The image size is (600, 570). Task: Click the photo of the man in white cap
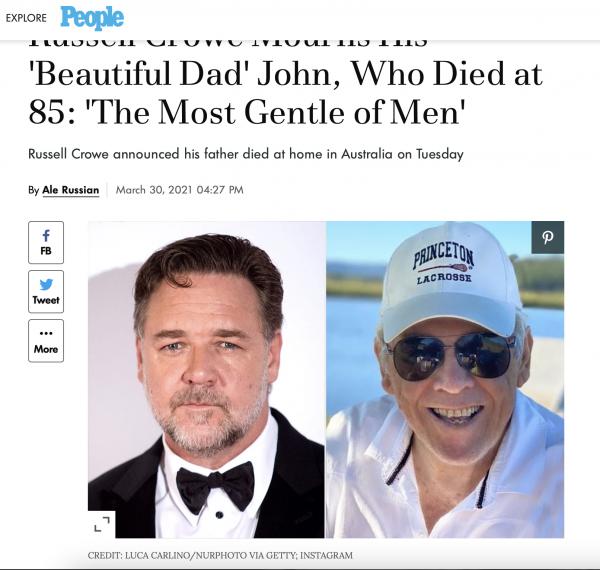[445, 379]
